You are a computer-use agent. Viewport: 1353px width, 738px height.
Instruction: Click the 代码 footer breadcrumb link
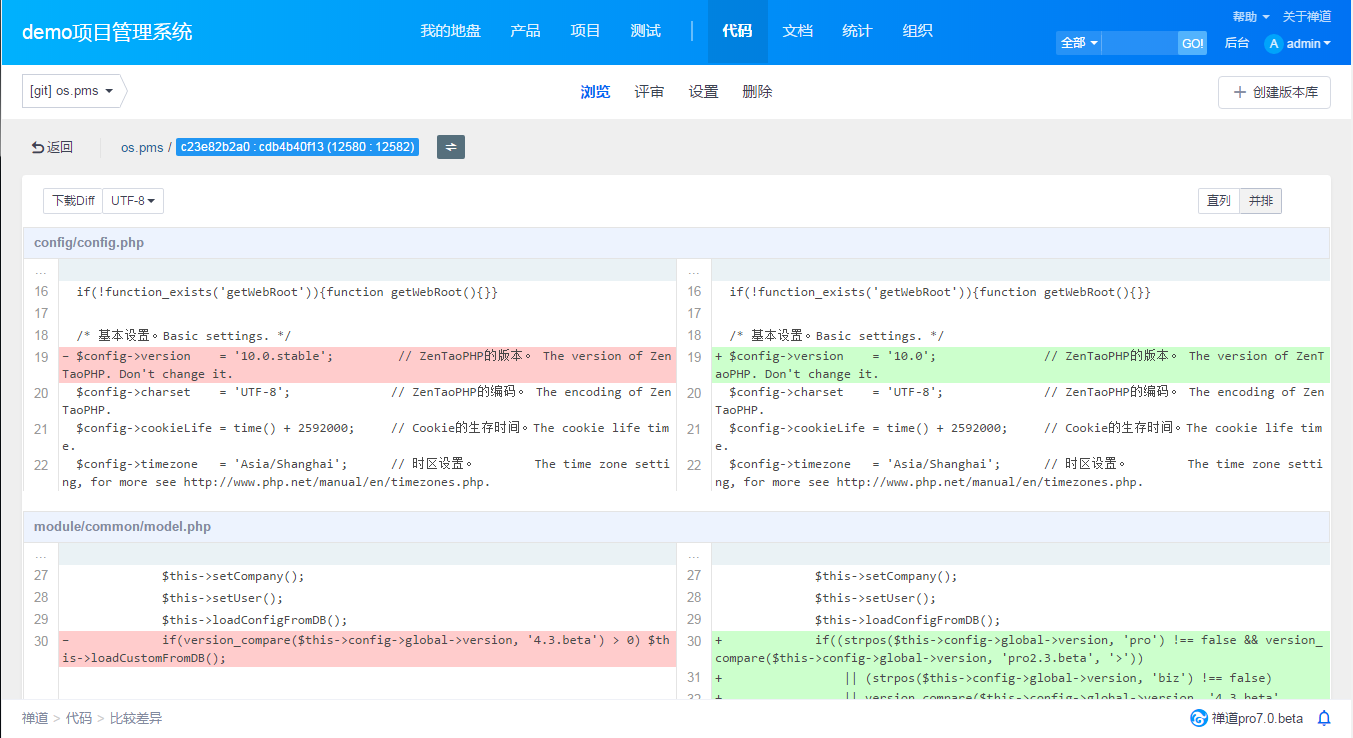pos(78,718)
